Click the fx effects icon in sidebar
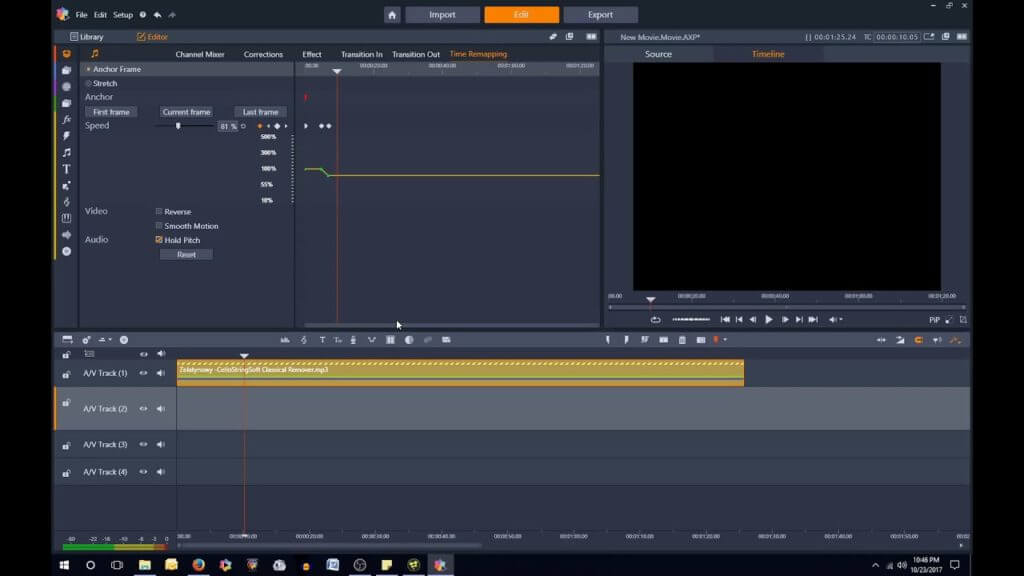1024x576 pixels. click(x=66, y=120)
